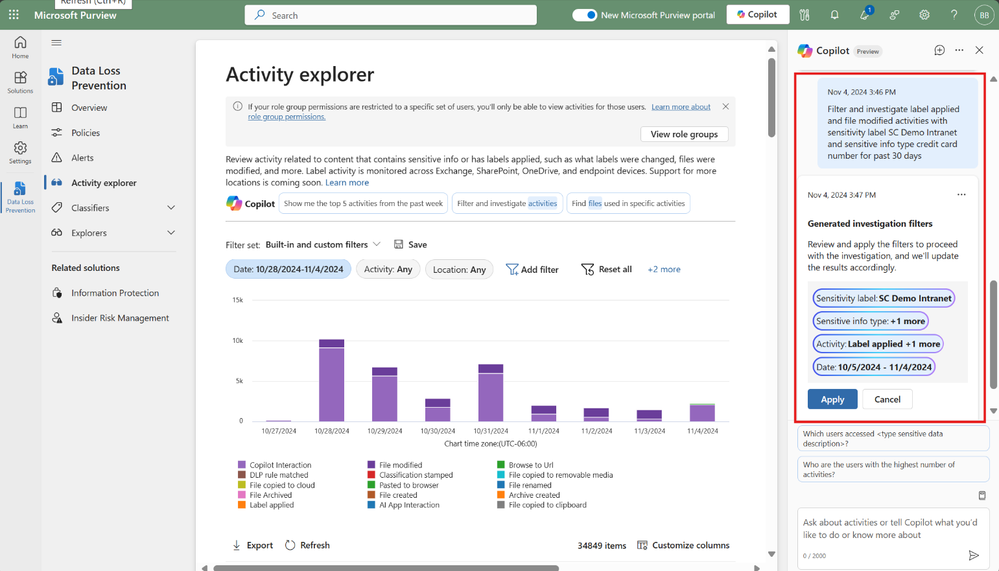Open Policies in the navigation

tap(85, 133)
